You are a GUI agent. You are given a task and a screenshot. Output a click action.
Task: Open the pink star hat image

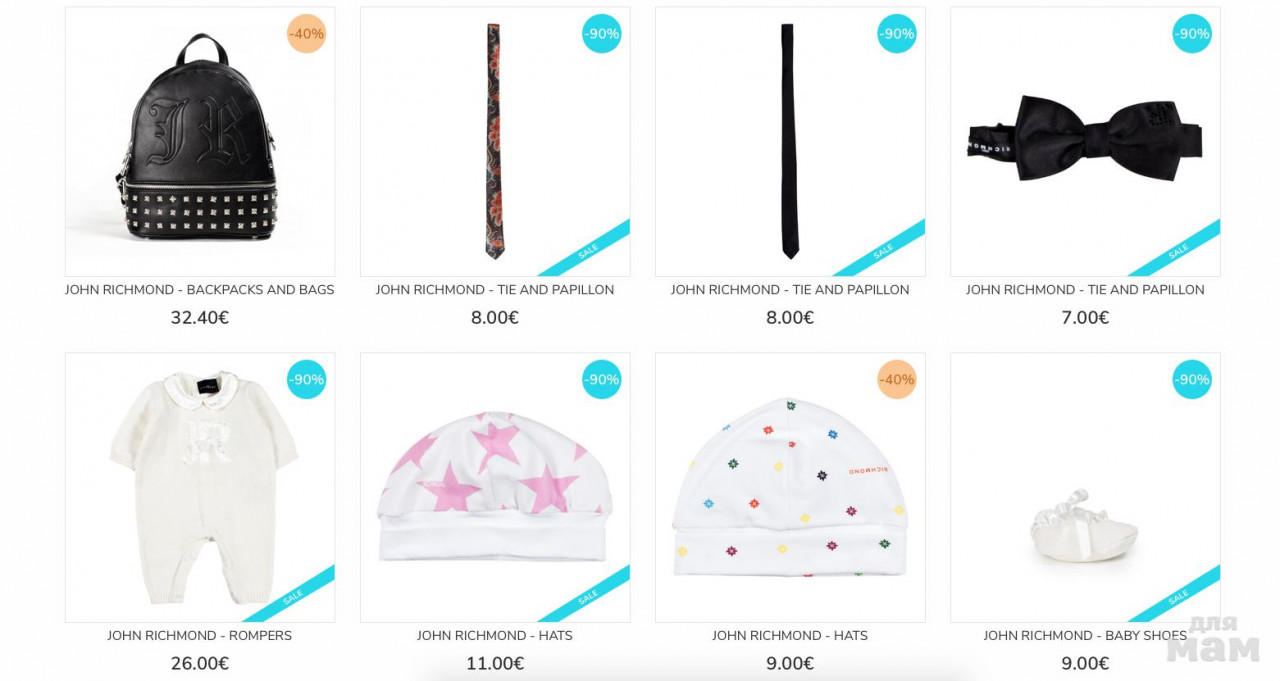pos(495,487)
